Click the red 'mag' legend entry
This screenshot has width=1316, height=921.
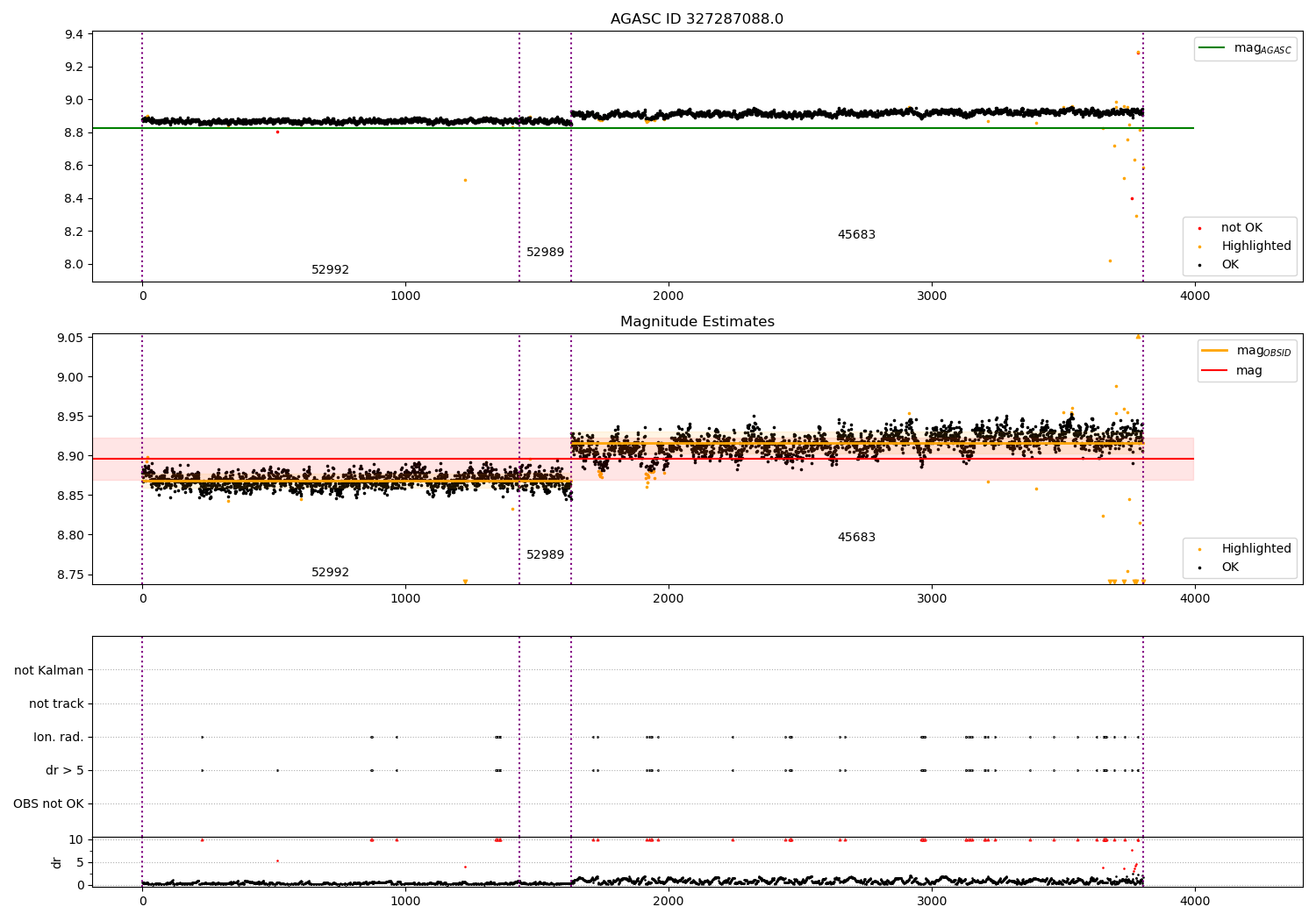click(x=1233, y=371)
